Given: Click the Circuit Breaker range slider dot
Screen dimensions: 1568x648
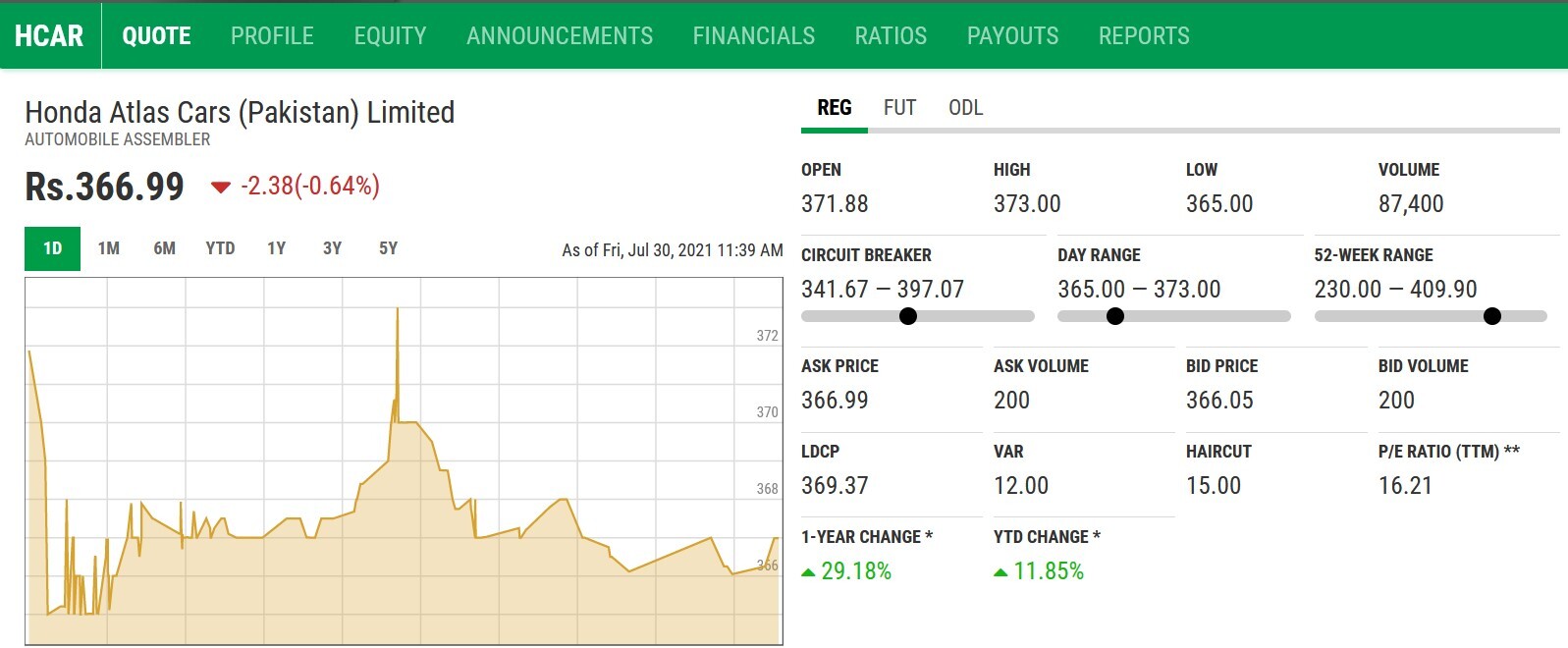Looking at the screenshot, I should (908, 316).
